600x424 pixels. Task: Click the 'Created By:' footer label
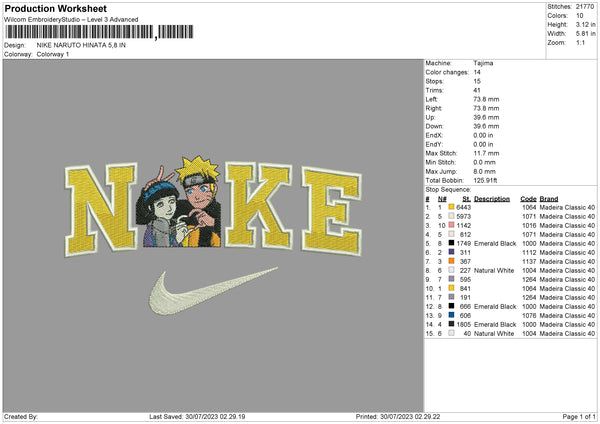click(x=21, y=416)
